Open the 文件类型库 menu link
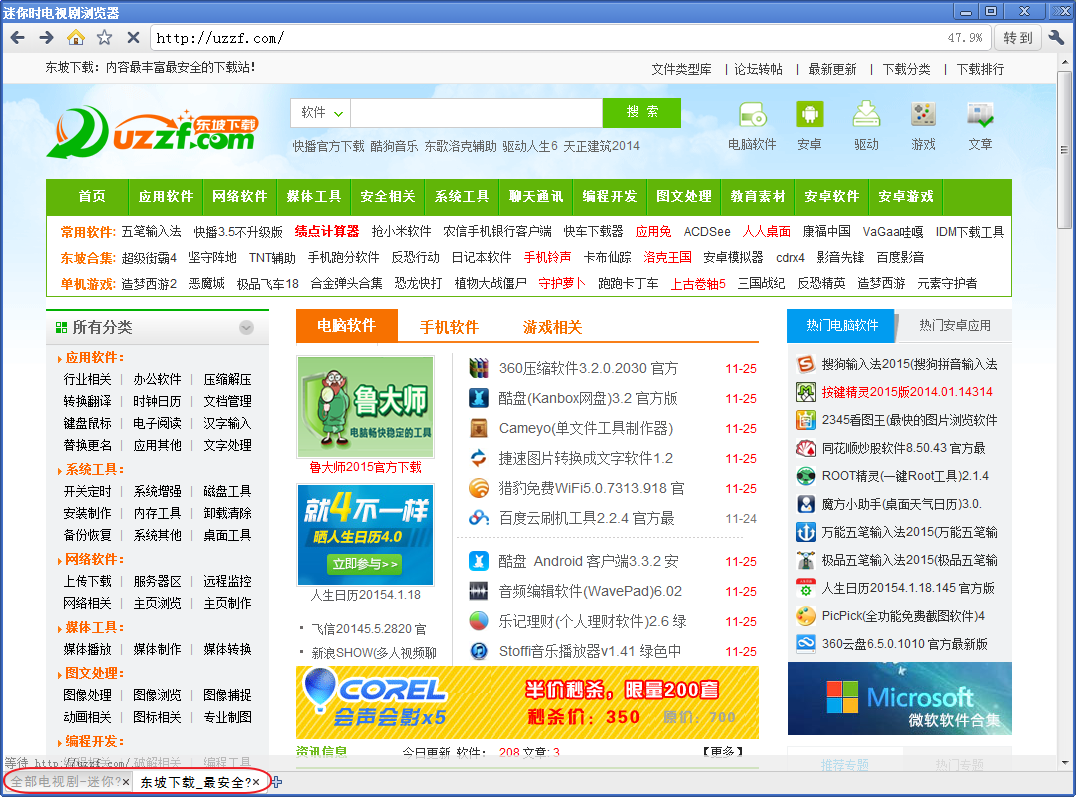Viewport: 1076px width, 797px height. 681,69
